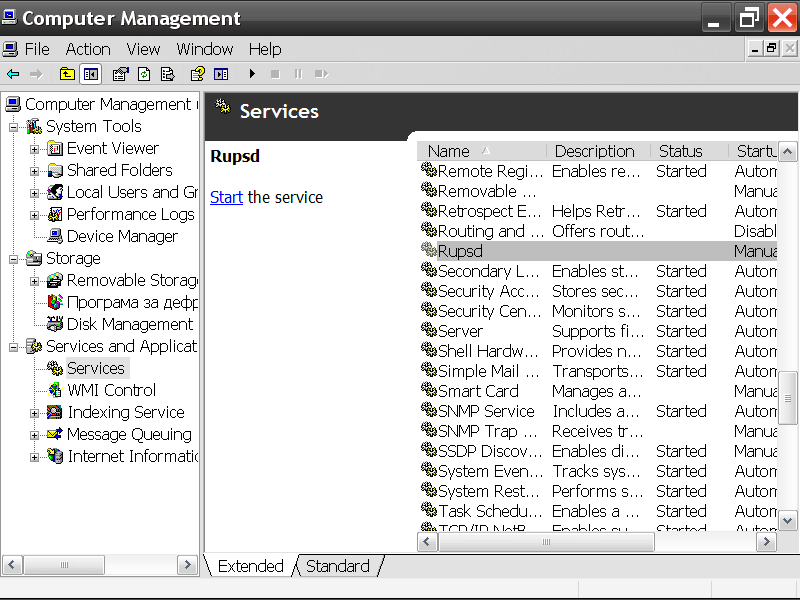Collapse Services and Applications branch

click(13, 347)
